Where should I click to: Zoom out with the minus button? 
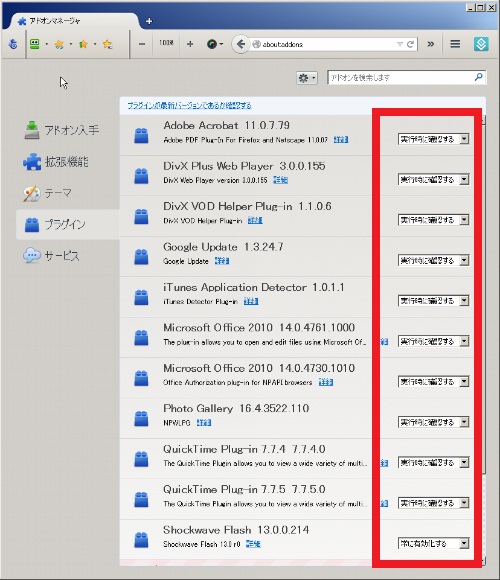[x=142, y=44]
